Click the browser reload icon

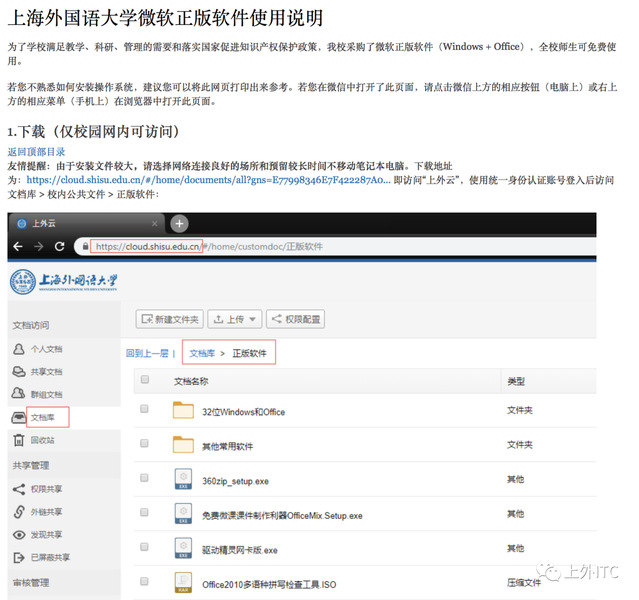click(60, 246)
